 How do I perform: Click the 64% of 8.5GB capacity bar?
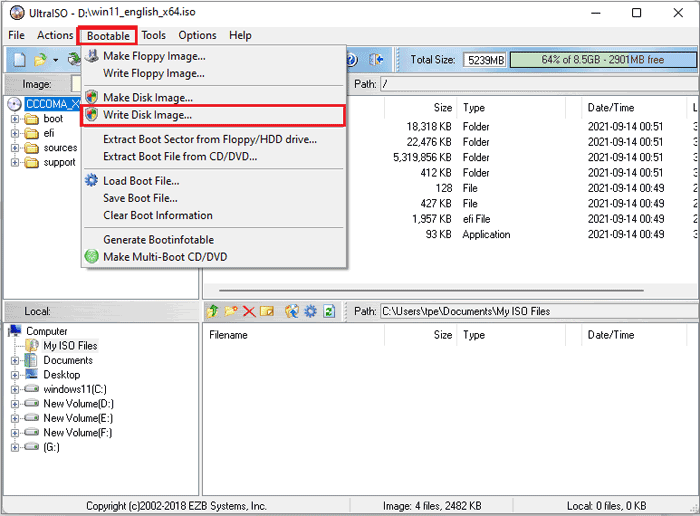(603, 60)
